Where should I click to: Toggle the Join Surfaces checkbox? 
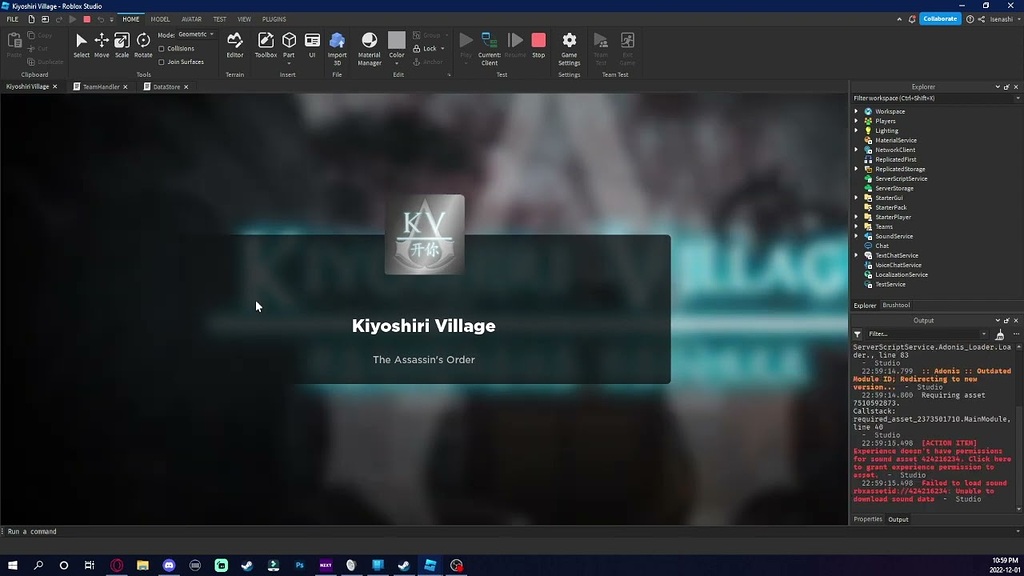[x=161, y=62]
